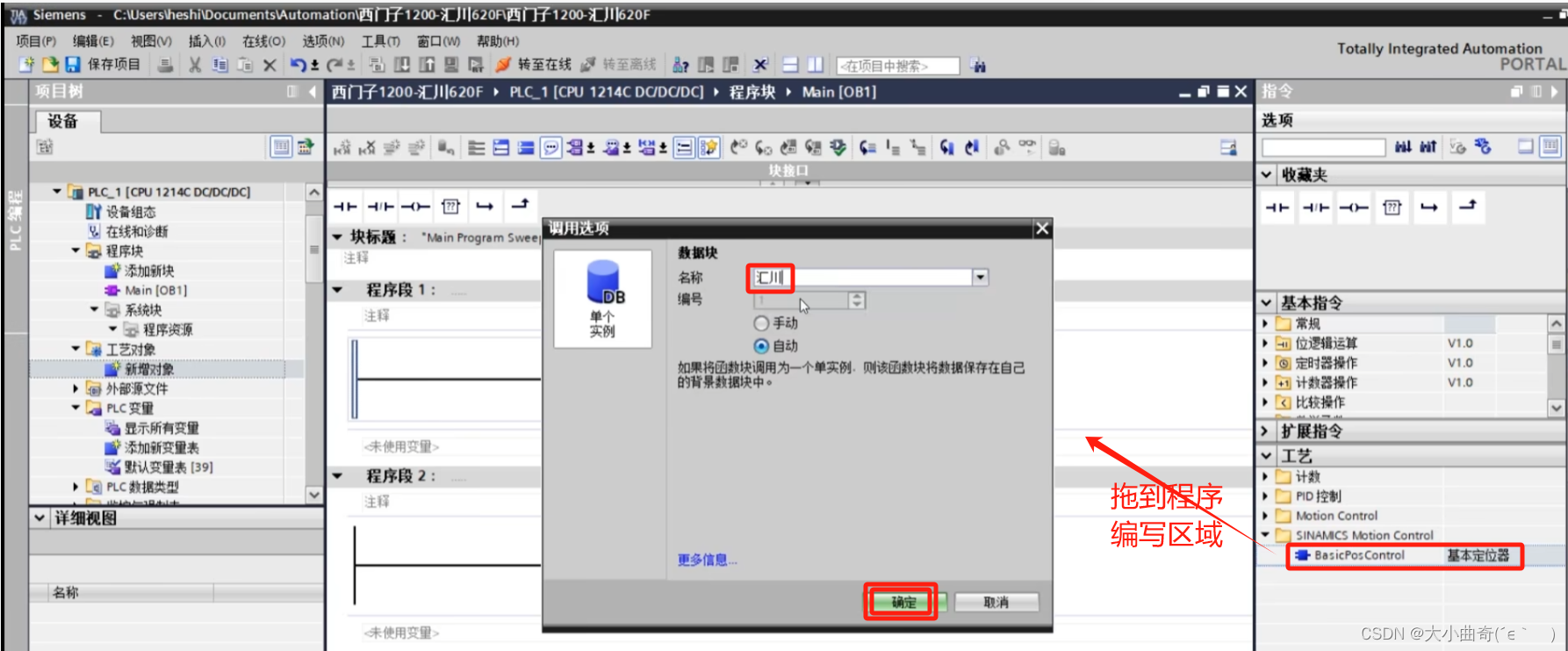Click the 确定 confirm button

pyautogui.click(x=904, y=603)
